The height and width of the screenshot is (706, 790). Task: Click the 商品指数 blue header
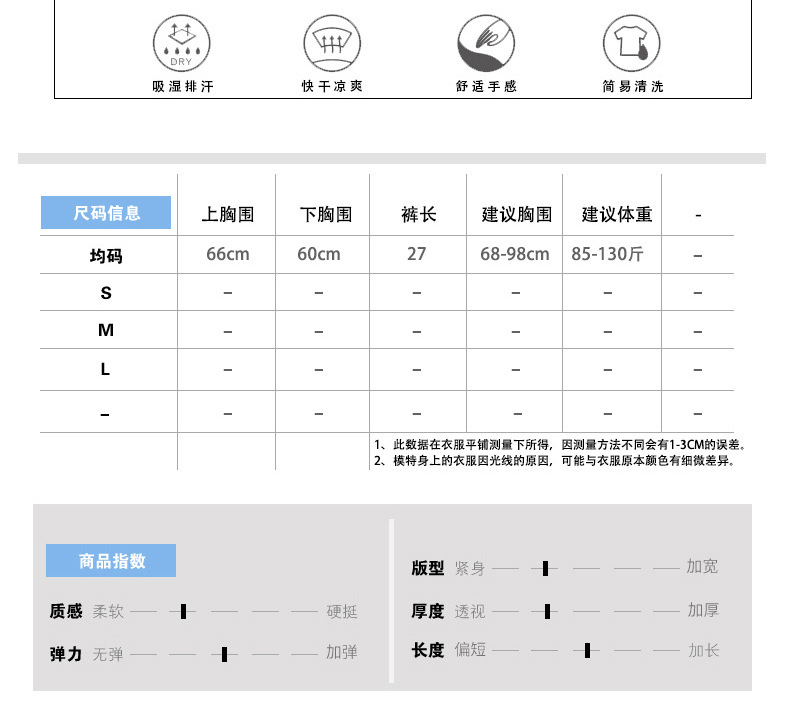pos(111,560)
